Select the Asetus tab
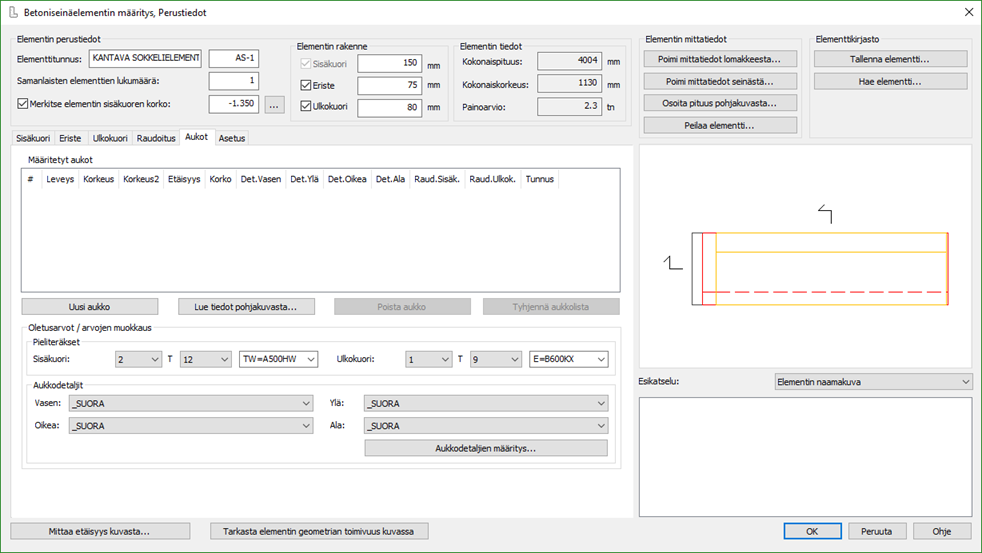 [231, 138]
